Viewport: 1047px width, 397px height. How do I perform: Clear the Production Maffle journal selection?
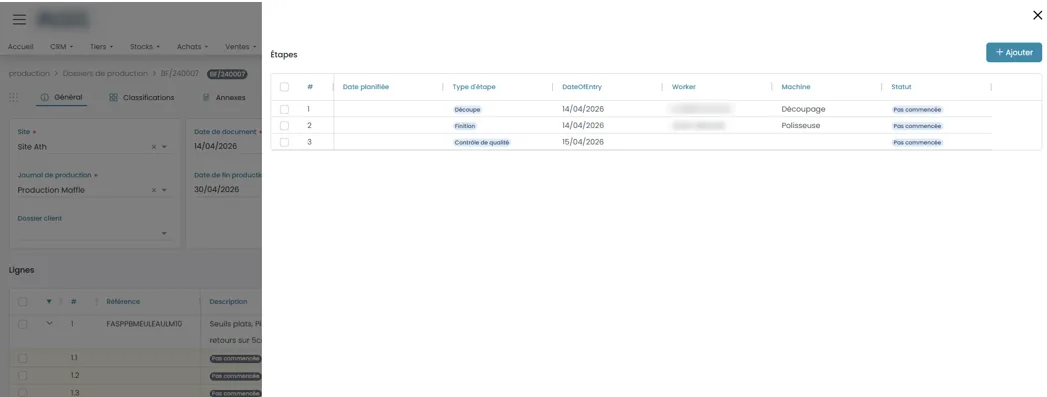[x=154, y=190]
